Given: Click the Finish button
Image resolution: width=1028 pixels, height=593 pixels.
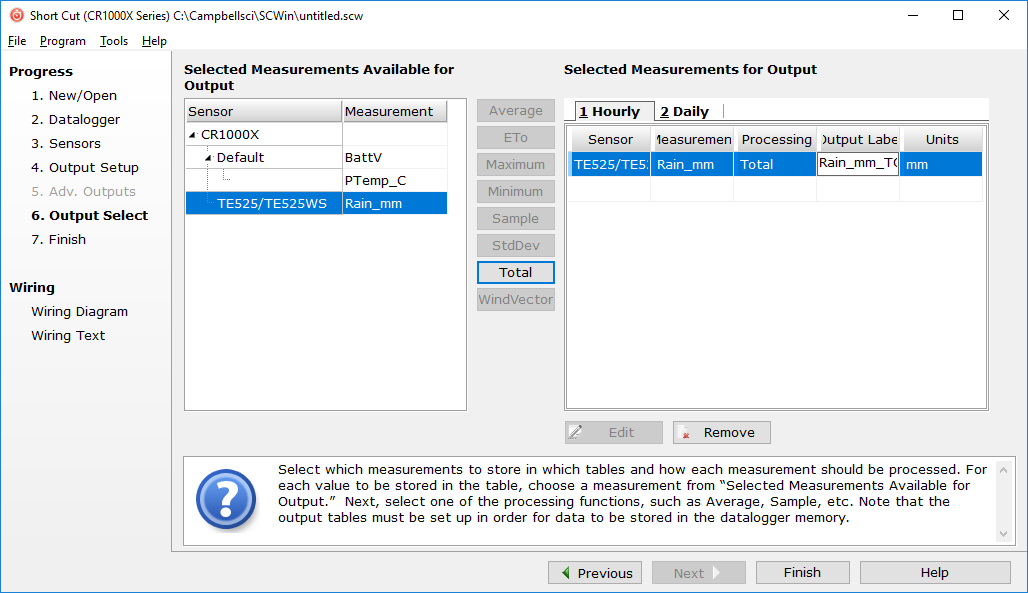Looking at the screenshot, I should [802, 572].
